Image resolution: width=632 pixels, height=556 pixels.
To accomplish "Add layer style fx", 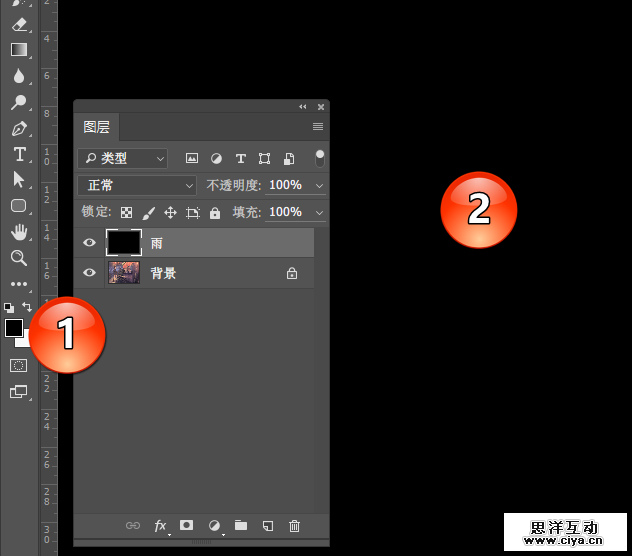I will pyautogui.click(x=160, y=526).
